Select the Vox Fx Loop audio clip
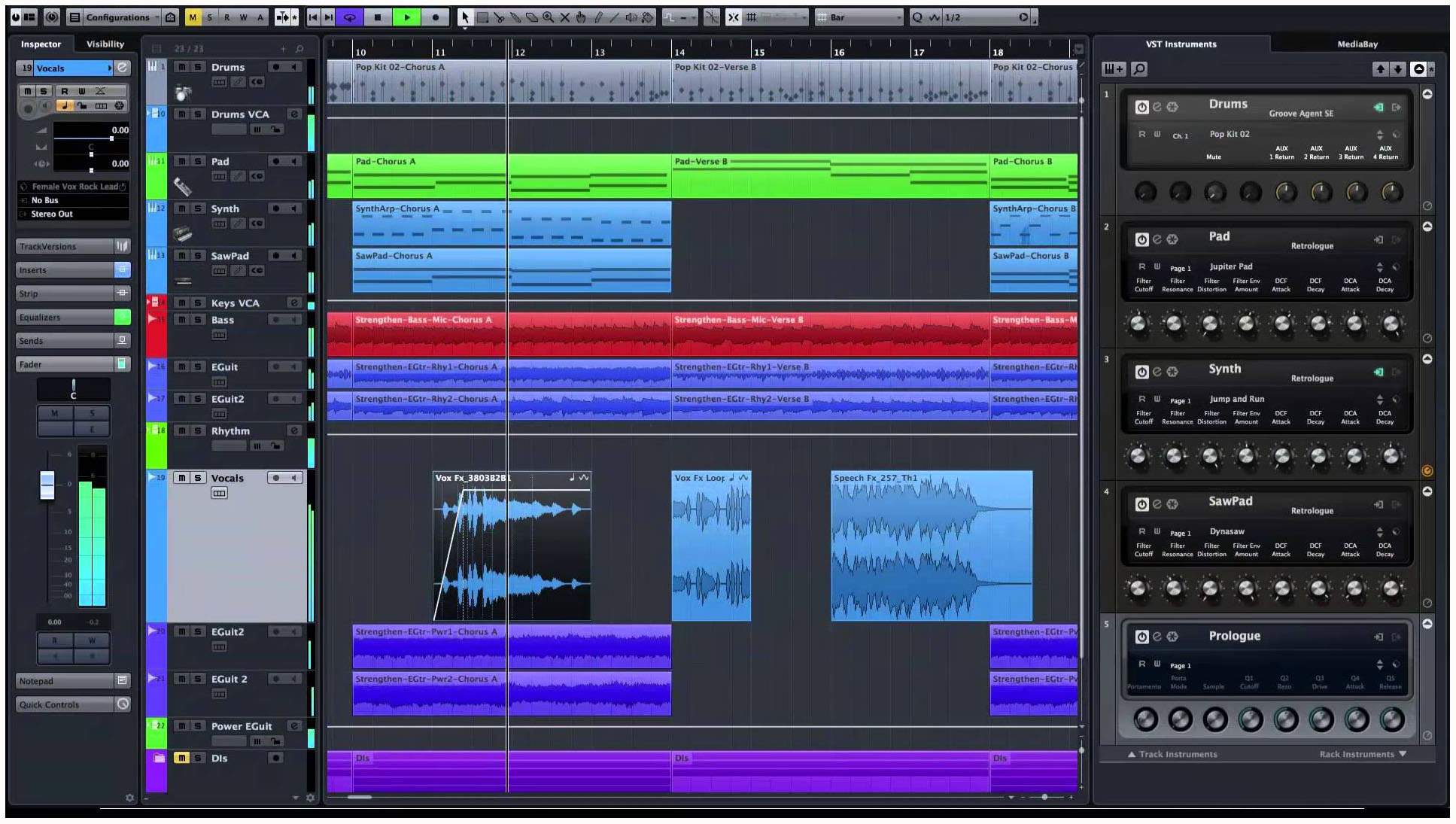The width and height of the screenshot is (1456, 824). click(x=711, y=546)
